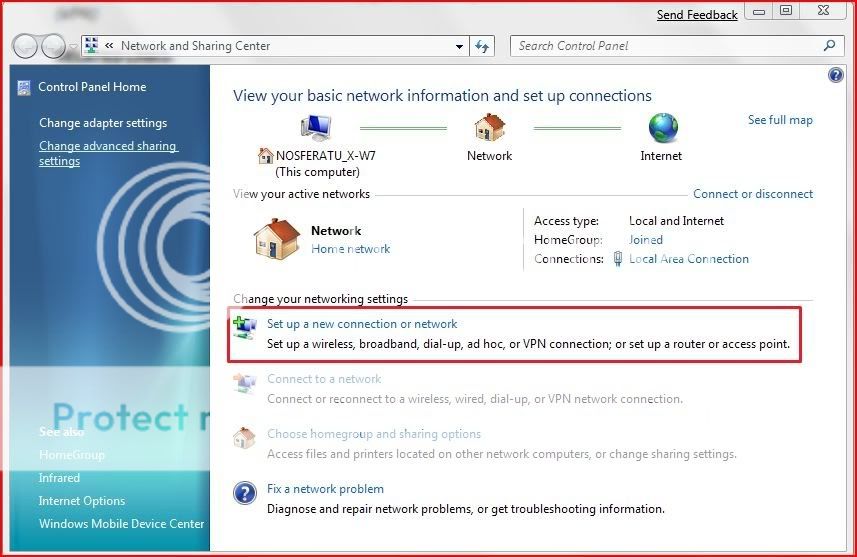857x557 pixels.
Task: Click Network and Sharing Center breadcrumb
Action: 196,46
